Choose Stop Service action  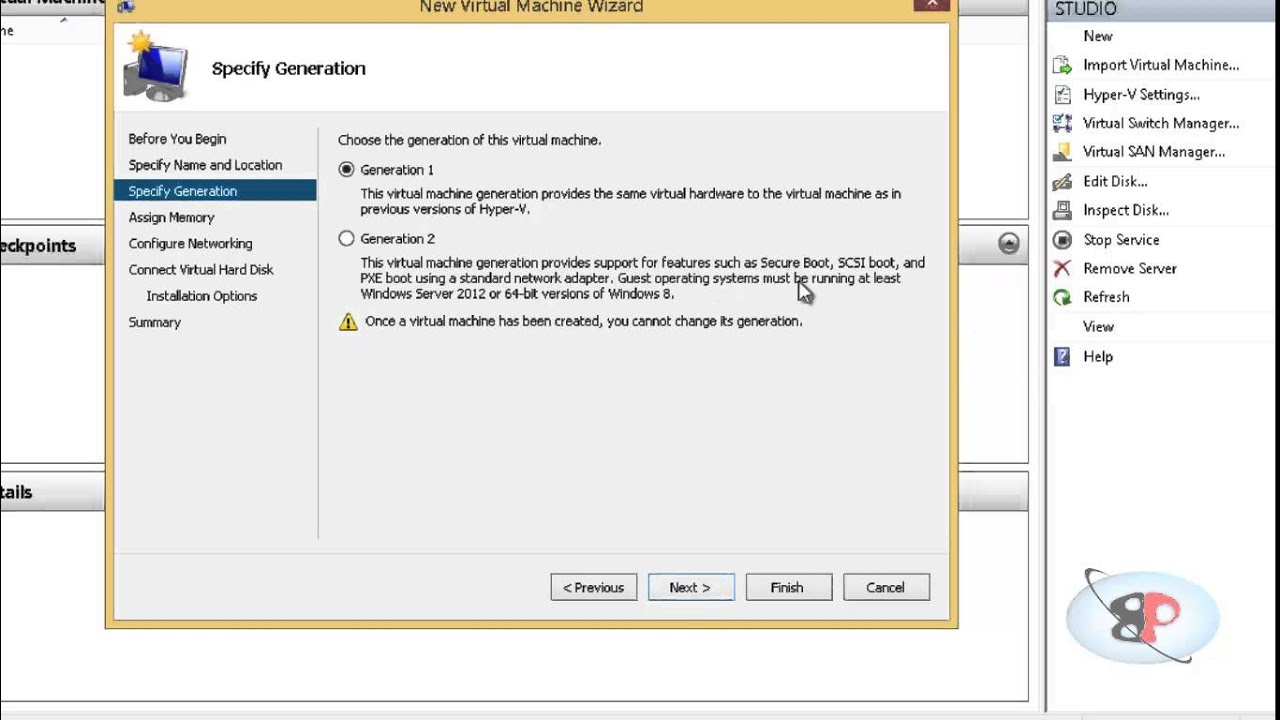click(x=1121, y=240)
